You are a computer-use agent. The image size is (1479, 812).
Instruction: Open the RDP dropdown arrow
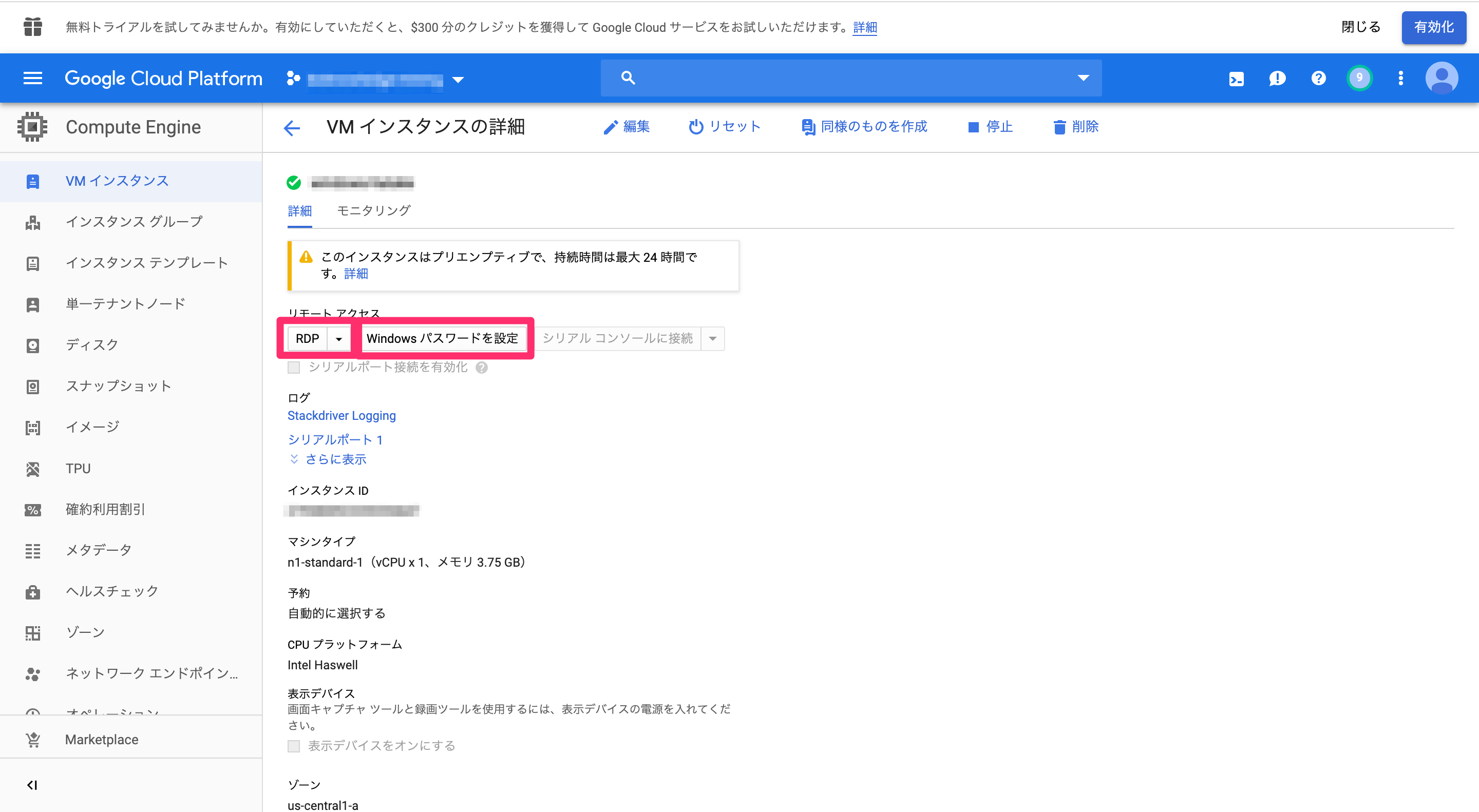click(x=339, y=339)
